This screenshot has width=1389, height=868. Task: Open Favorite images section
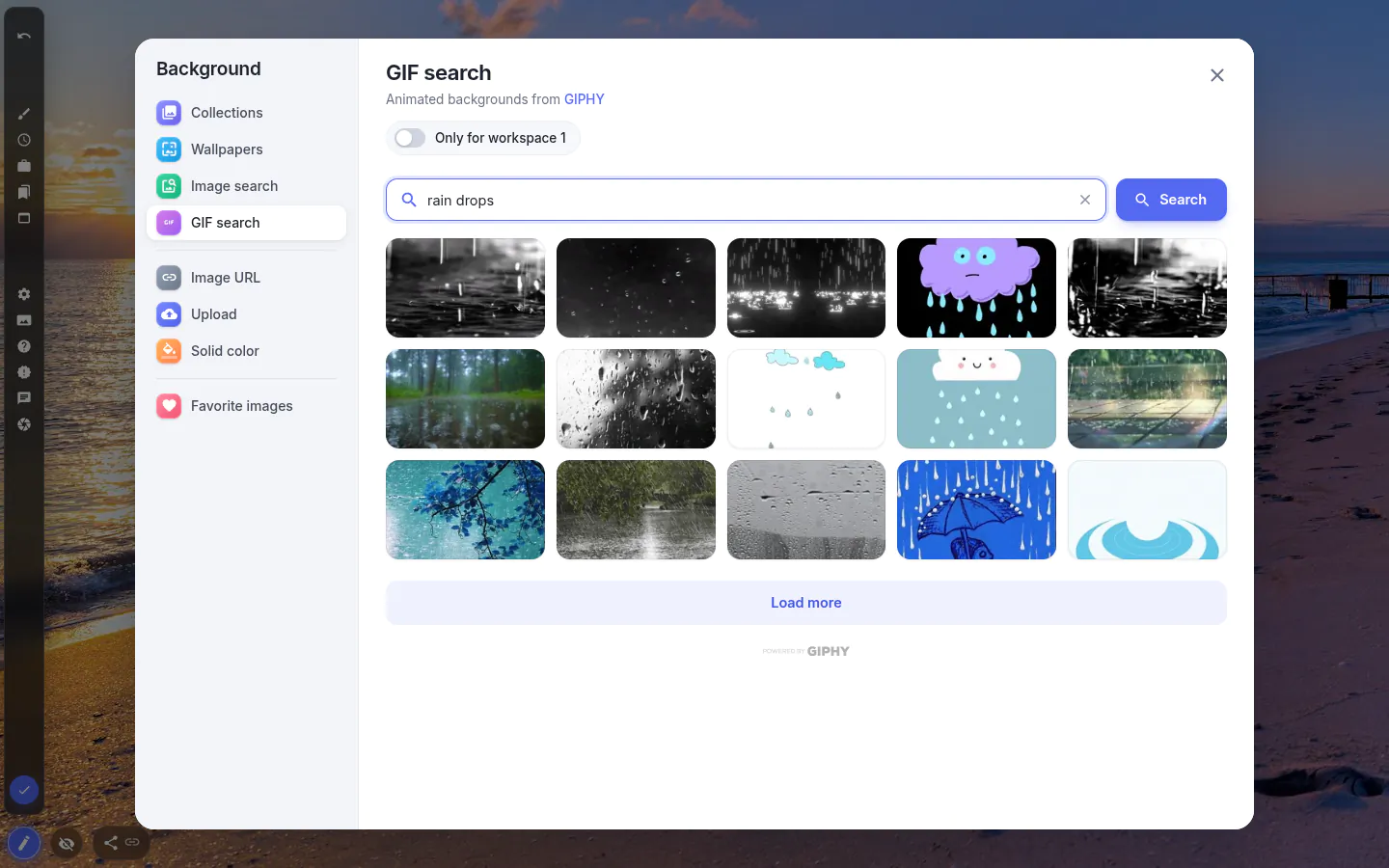coord(246,406)
